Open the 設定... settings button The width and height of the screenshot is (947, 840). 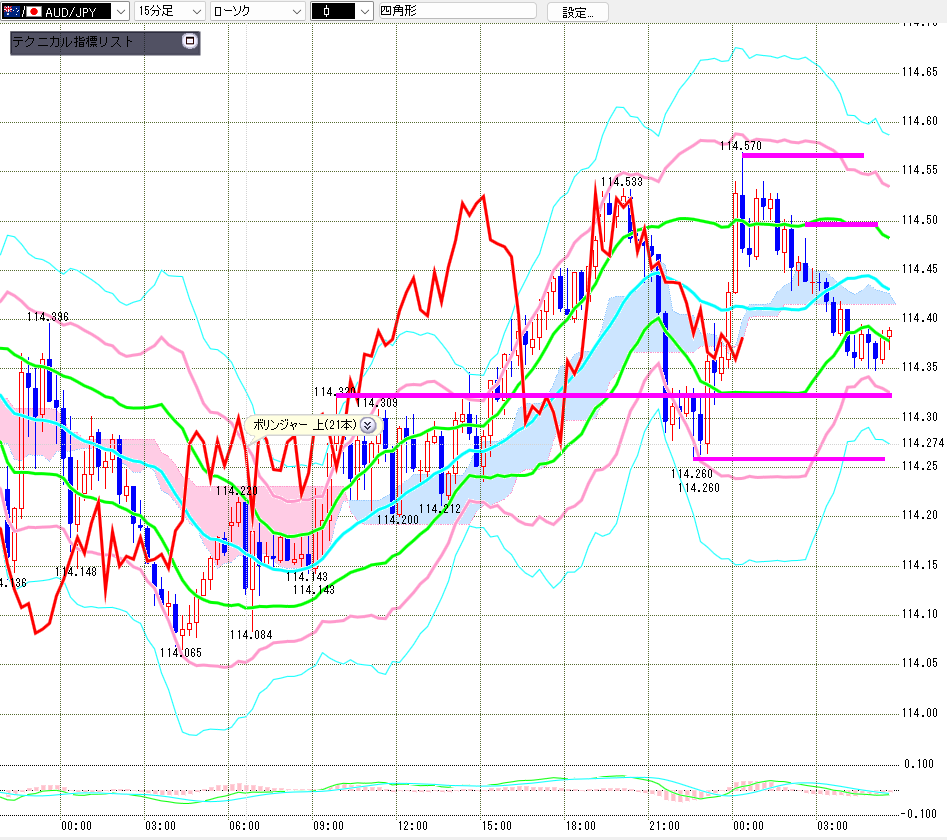pyautogui.click(x=577, y=12)
